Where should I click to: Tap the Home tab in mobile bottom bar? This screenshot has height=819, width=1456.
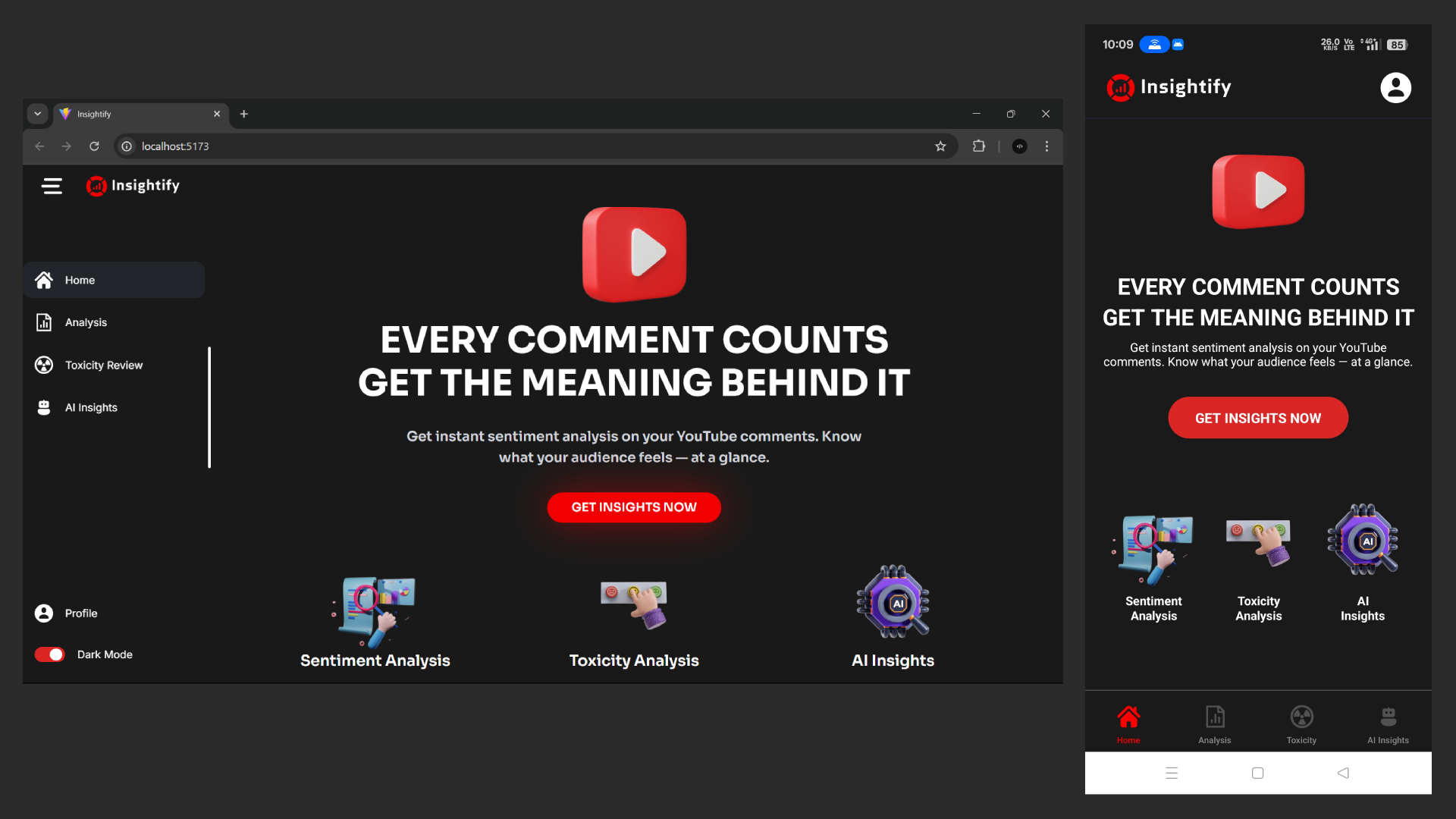1128,724
